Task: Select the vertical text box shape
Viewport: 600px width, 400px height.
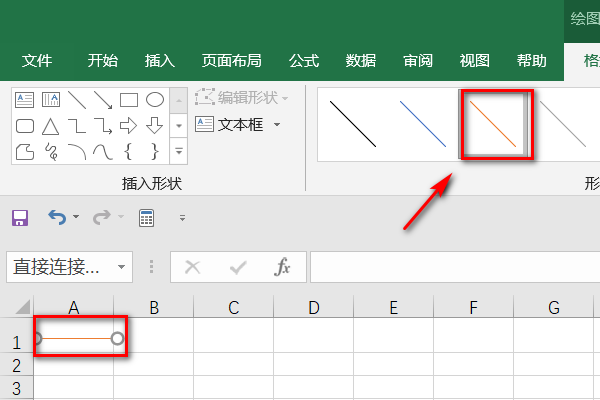Action: [51, 100]
